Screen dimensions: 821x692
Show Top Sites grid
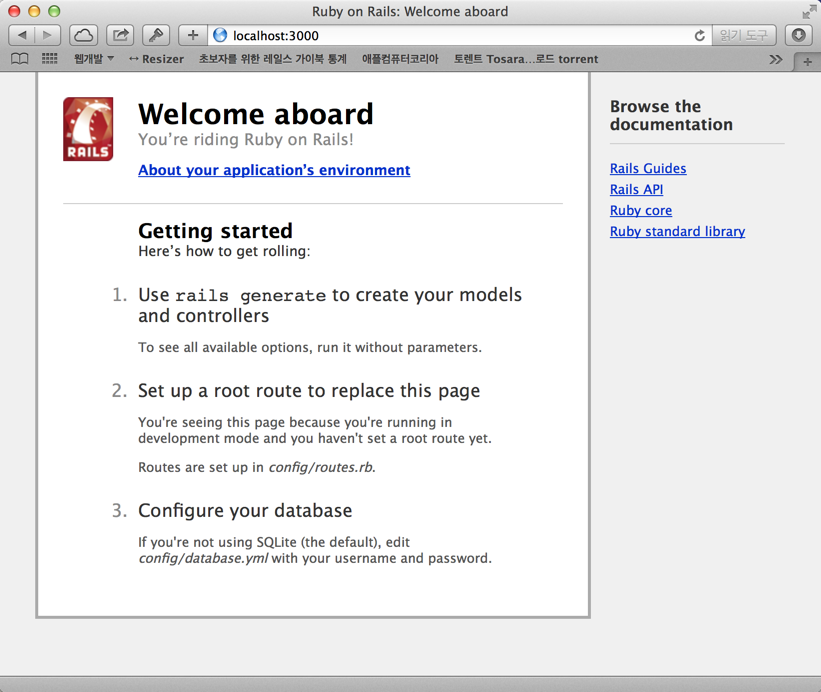pos(49,59)
